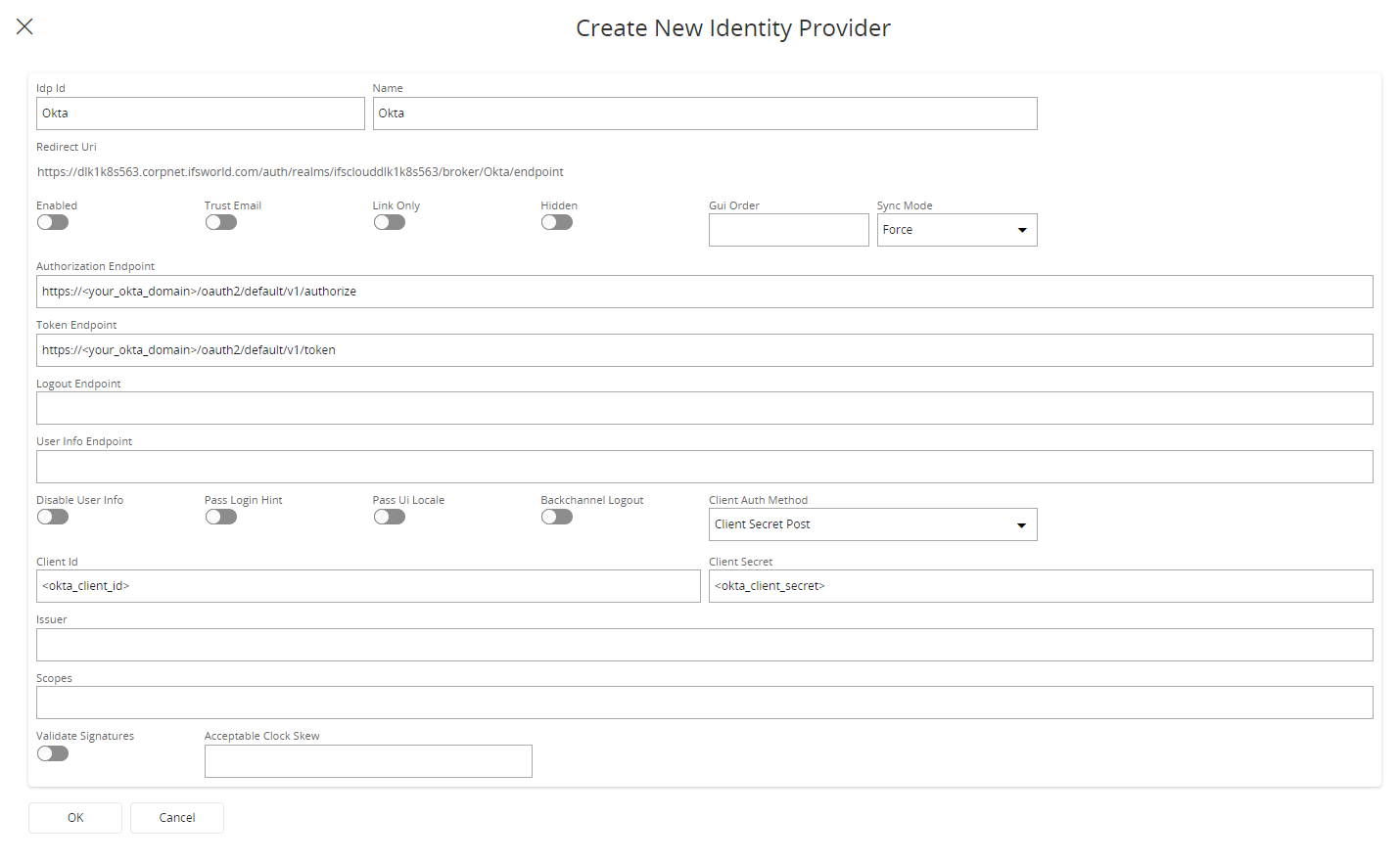Click the Gui Order input field
Viewport: 1400px width, 863px height.
788,230
